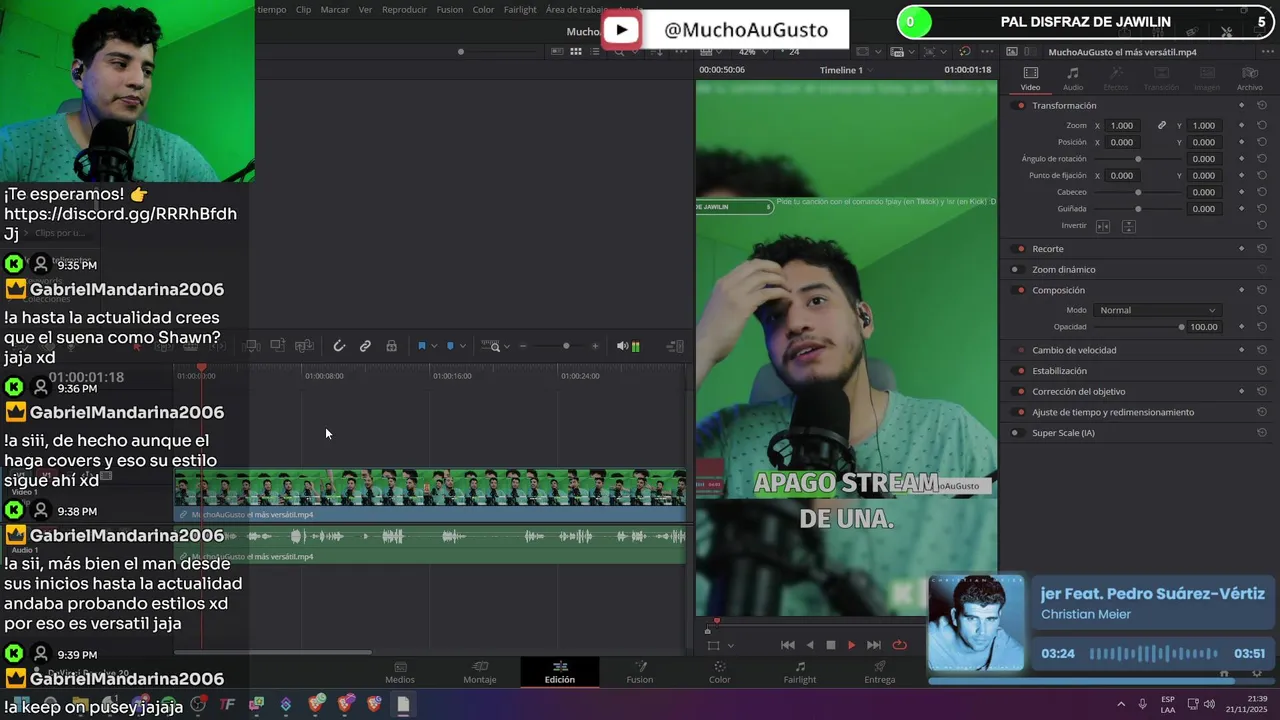Open the Fairlight menu
This screenshot has height=720, width=1280.
pos(520,9)
